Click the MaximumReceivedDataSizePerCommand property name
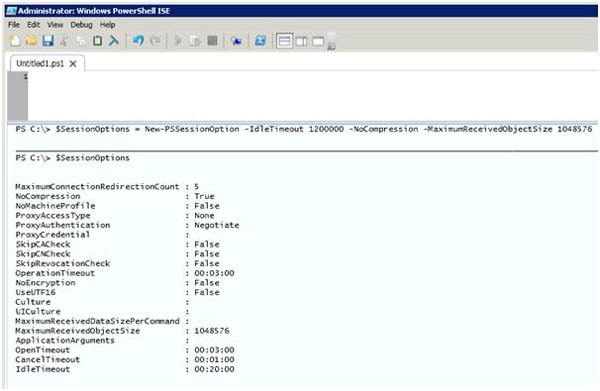The width and height of the screenshot is (600, 391). [97, 321]
